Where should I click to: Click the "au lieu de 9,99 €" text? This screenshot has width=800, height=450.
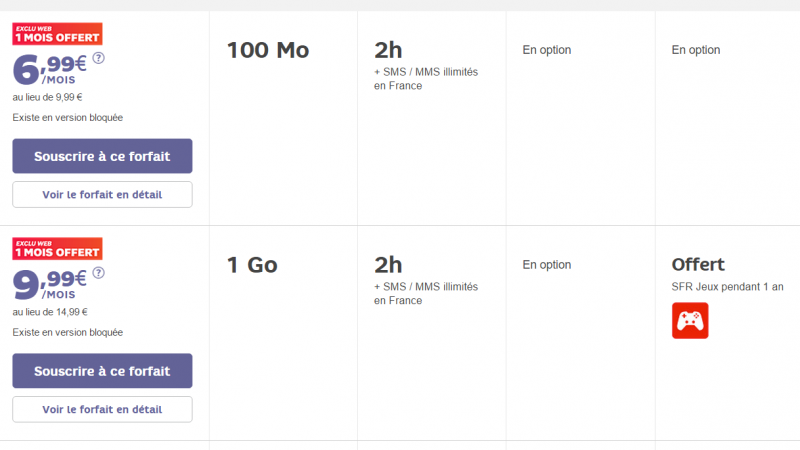coord(47,97)
